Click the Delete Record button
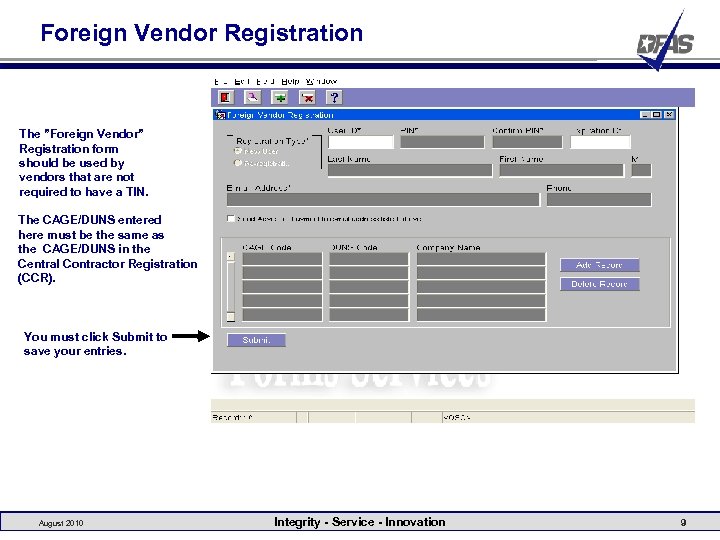 (600, 284)
